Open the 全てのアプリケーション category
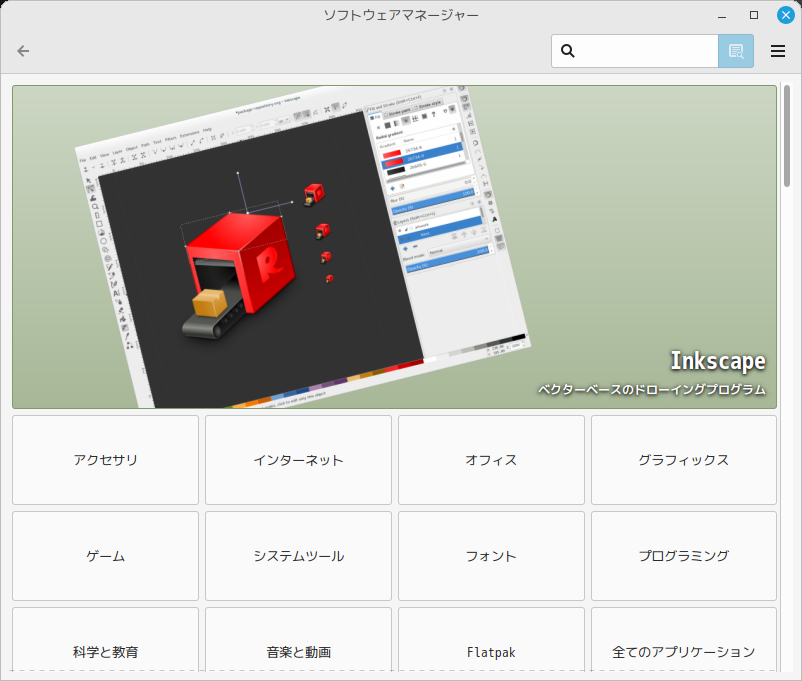The image size is (802, 681). [x=684, y=640]
